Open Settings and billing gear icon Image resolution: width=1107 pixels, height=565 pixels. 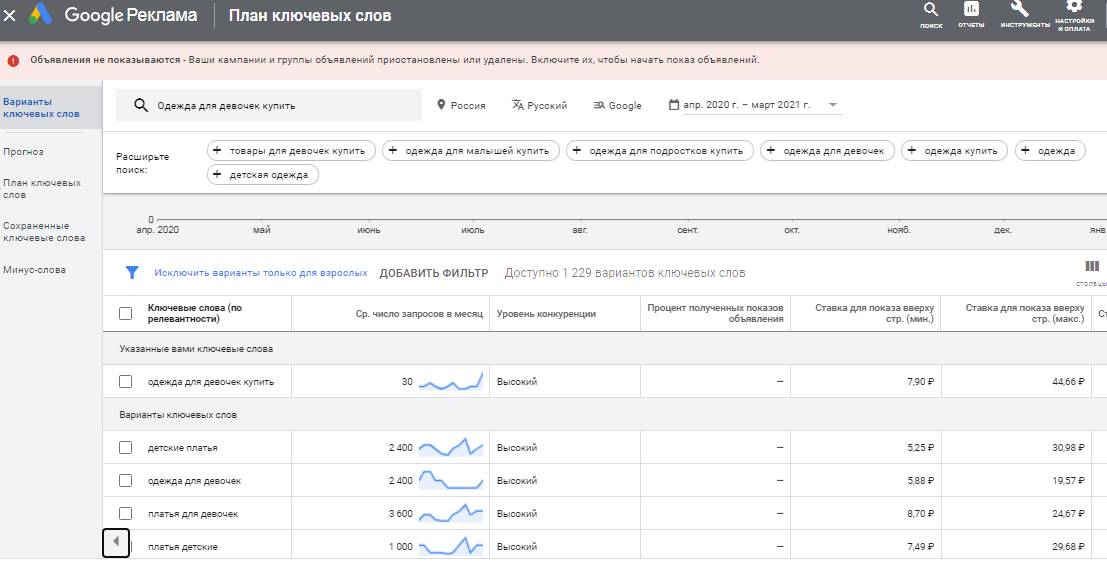(x=1074, y=10)
